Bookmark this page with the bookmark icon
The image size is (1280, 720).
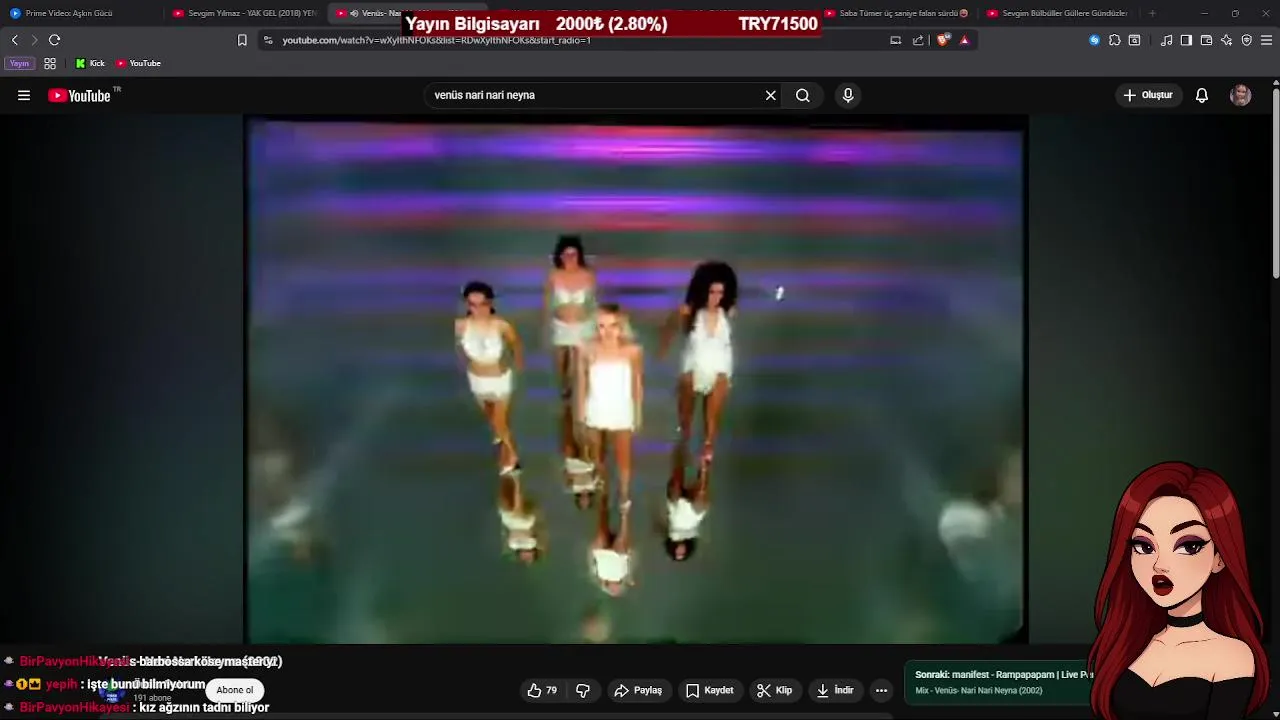pos(242,40)
